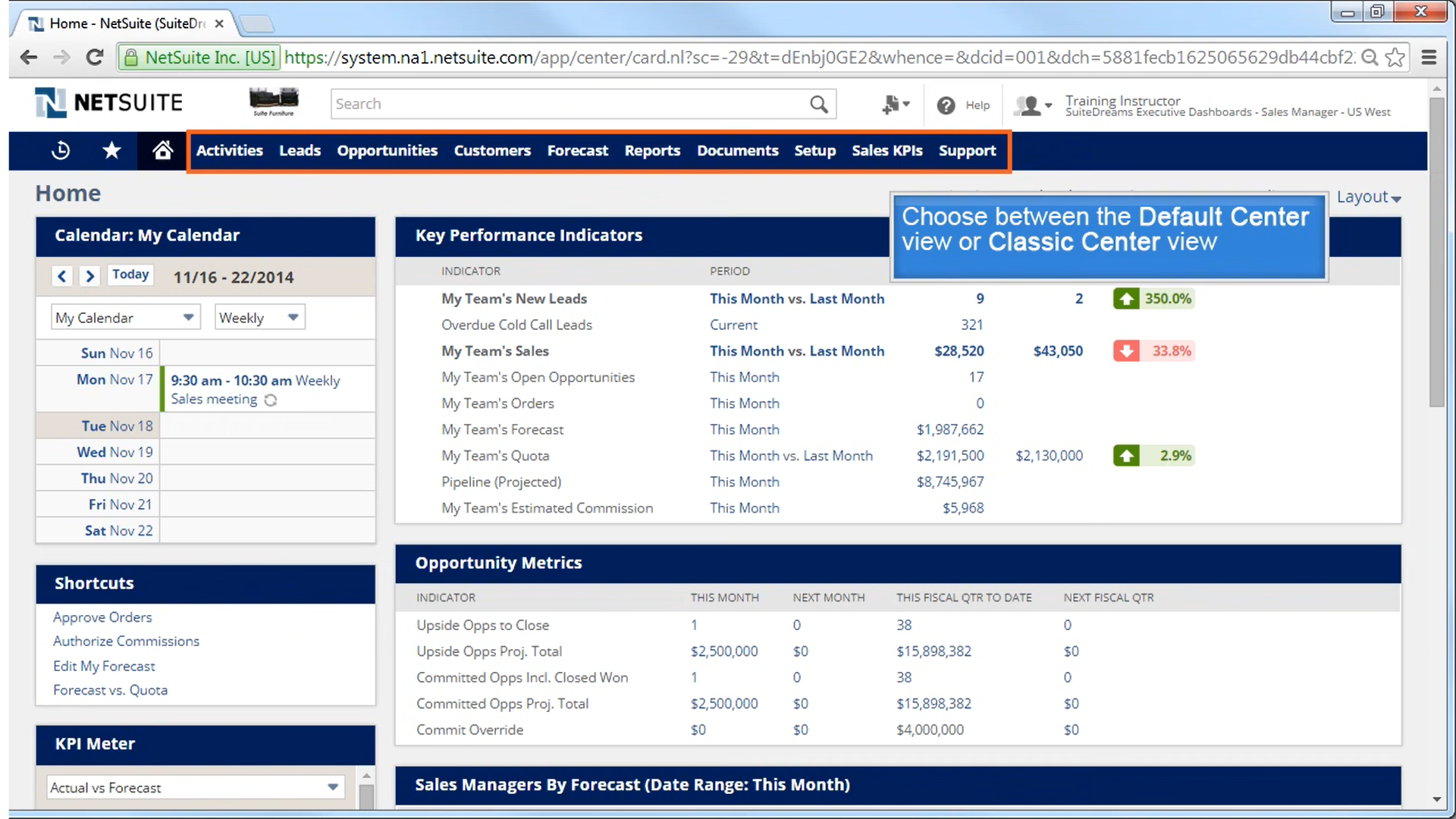This screenshot has height=819, width=1456.
Task: Open the Support menu
Action: coord(968,151)
